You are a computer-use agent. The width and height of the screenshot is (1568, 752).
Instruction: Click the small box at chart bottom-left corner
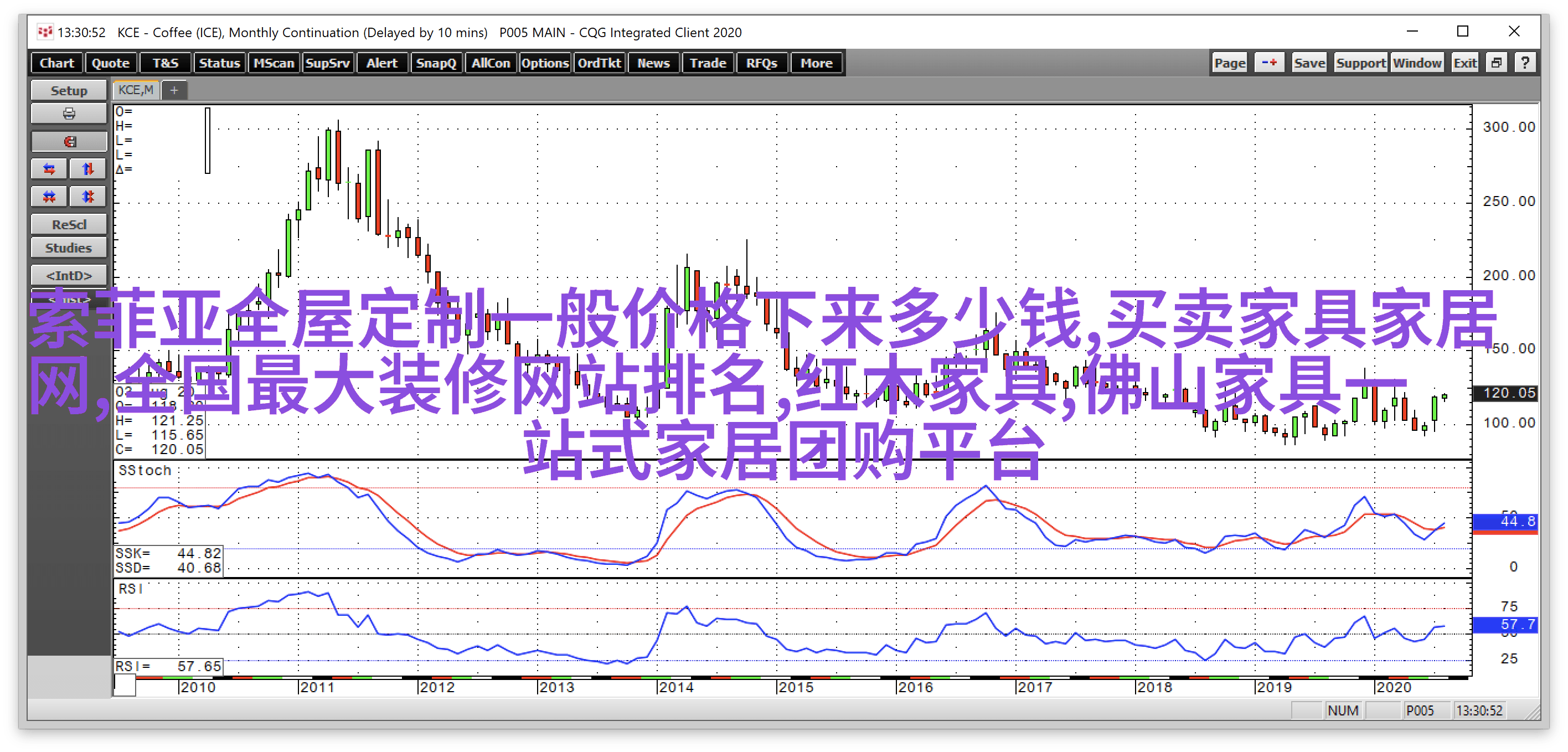tap(125, 685)
